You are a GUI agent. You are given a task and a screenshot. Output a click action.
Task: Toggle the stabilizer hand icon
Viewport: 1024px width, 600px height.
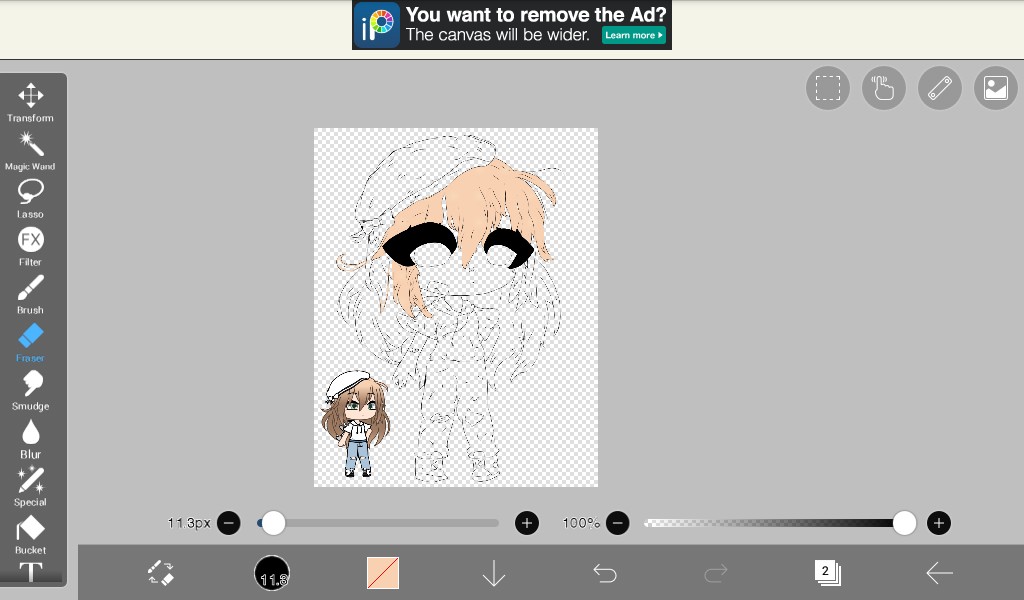pyautogui.click(x=883, y=89)
